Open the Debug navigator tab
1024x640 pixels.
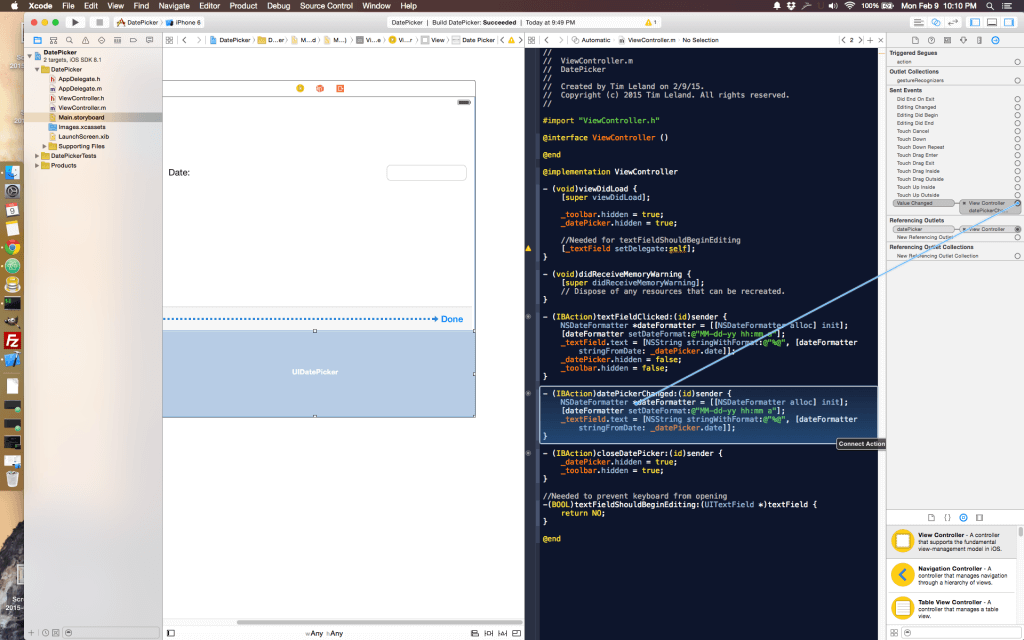click(117, 40)
